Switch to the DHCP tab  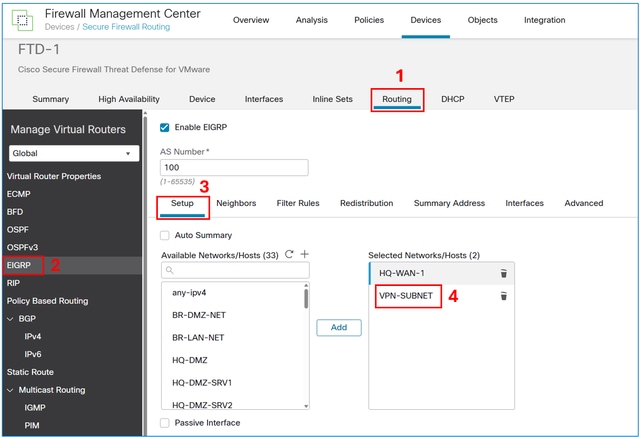[x=453, y=99]
